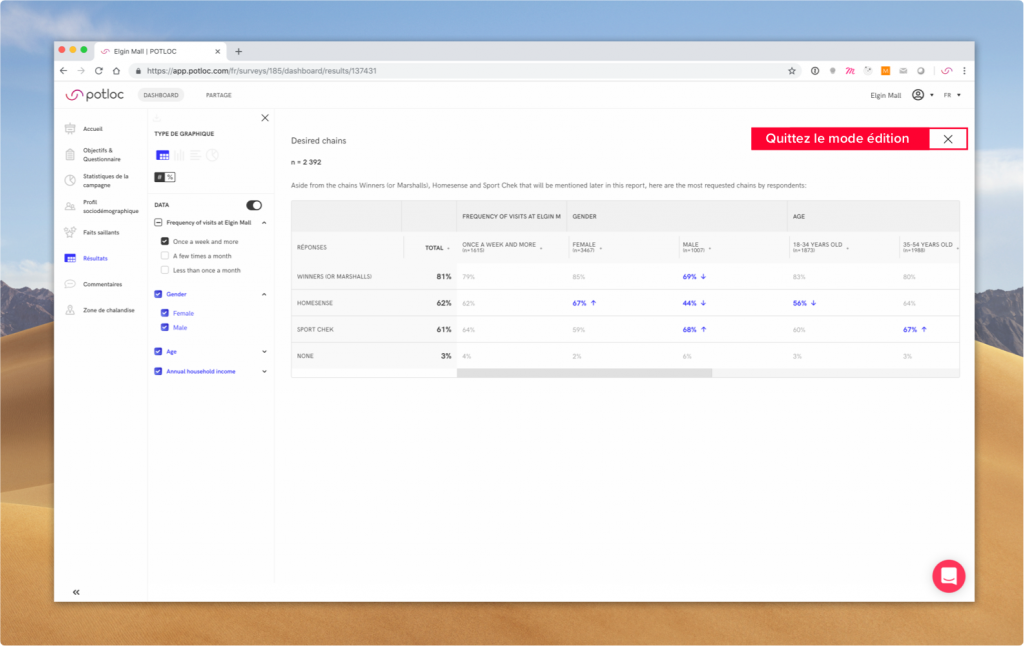Click the Accueil home icon in sidebar
1024x646 pixels.
(x=70, y=129)
